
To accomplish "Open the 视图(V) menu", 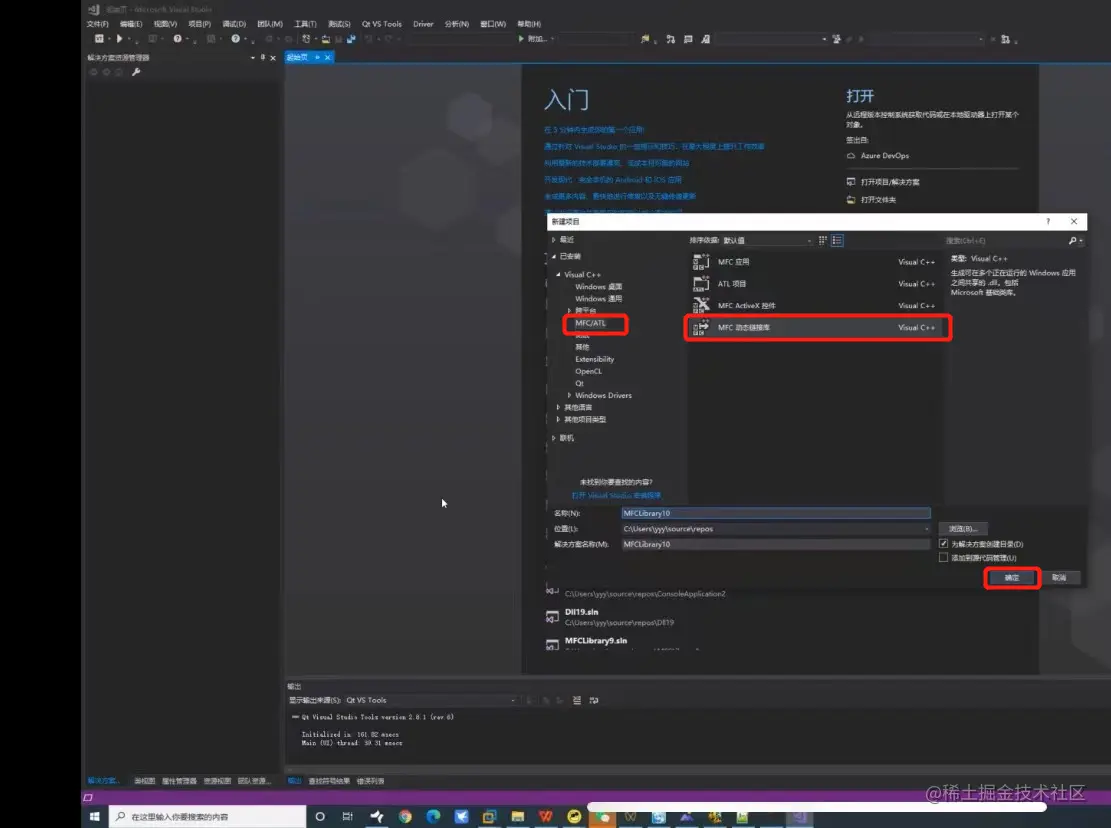I will point(165,24).
